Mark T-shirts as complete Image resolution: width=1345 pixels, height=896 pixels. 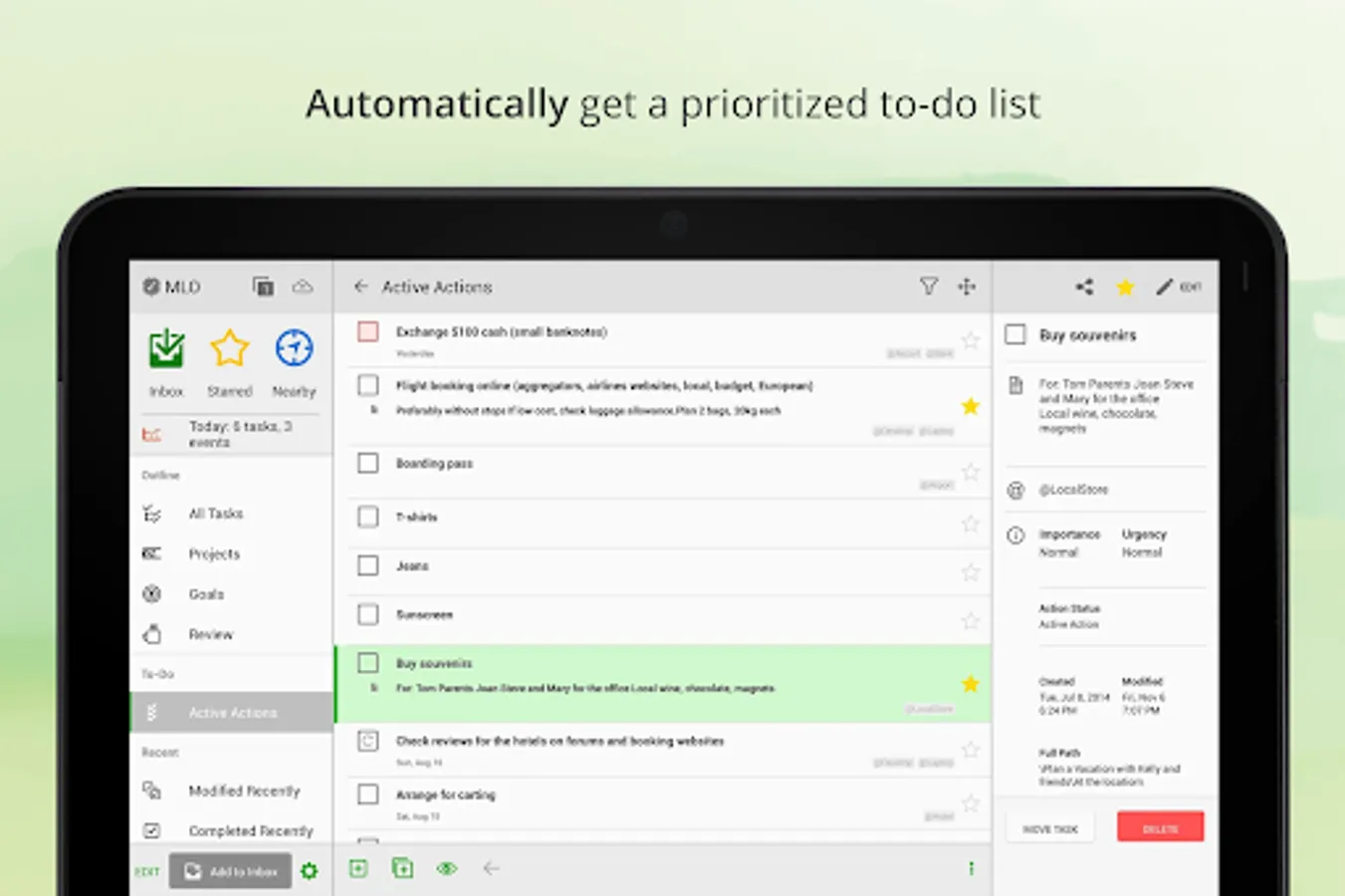coord(368,517)
